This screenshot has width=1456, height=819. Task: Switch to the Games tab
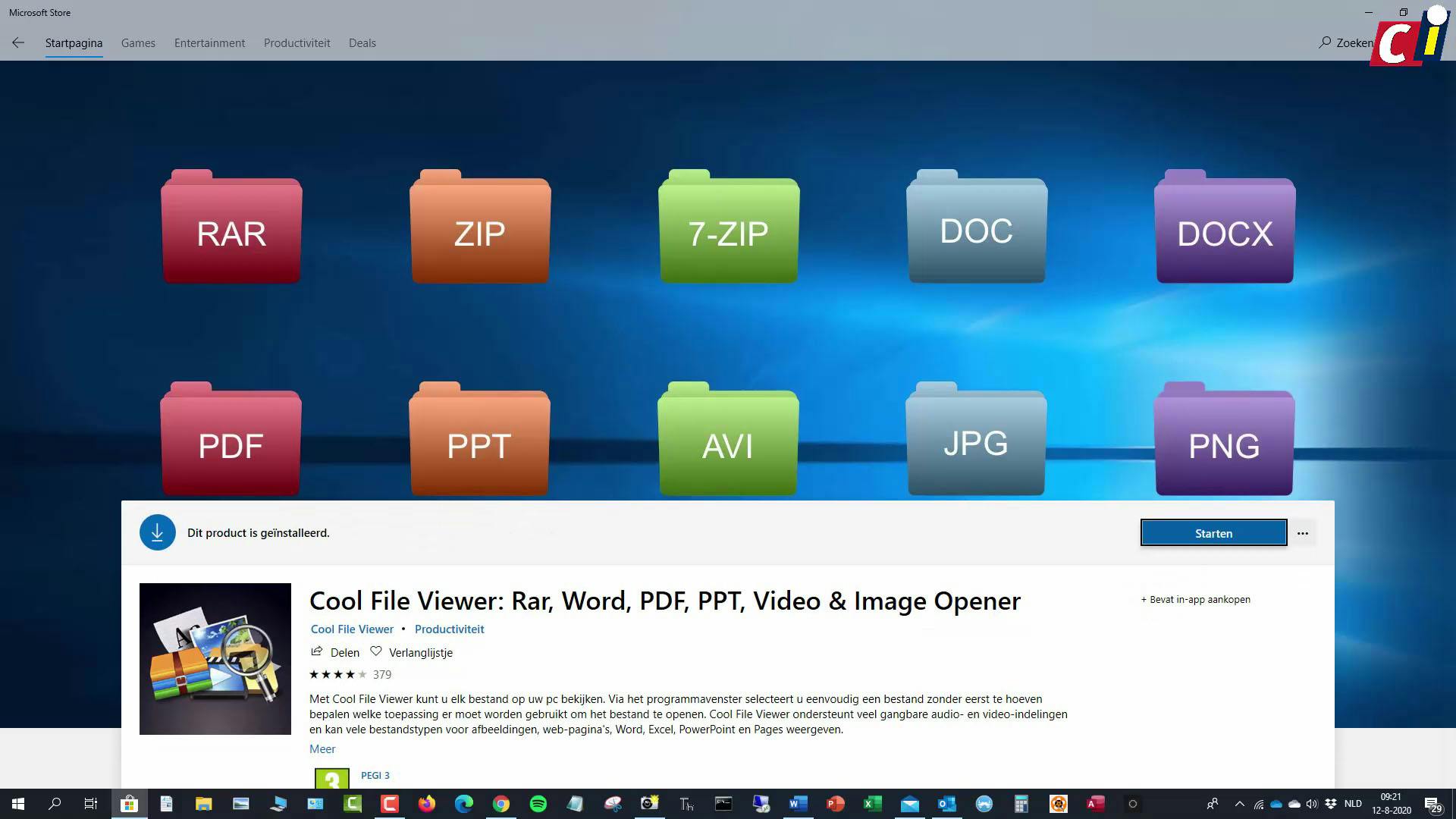point(137,43)
